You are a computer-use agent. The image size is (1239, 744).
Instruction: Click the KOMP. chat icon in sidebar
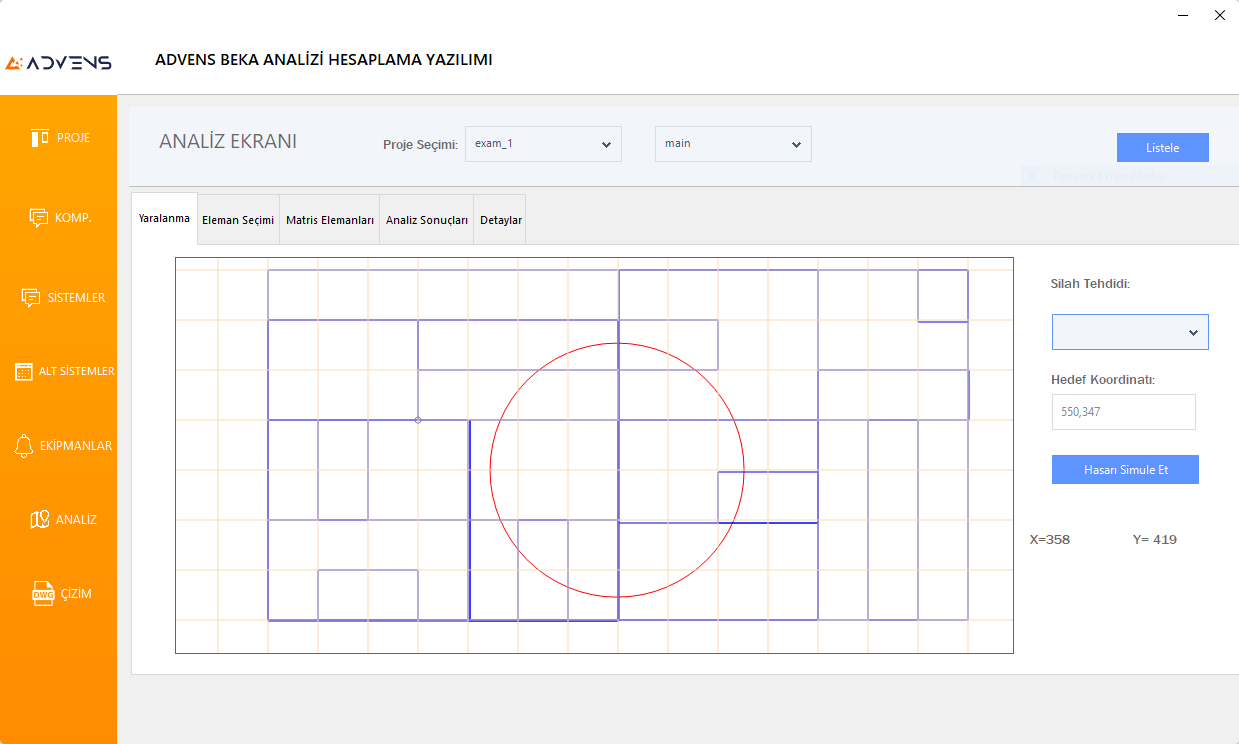click(x=39, y=217)
